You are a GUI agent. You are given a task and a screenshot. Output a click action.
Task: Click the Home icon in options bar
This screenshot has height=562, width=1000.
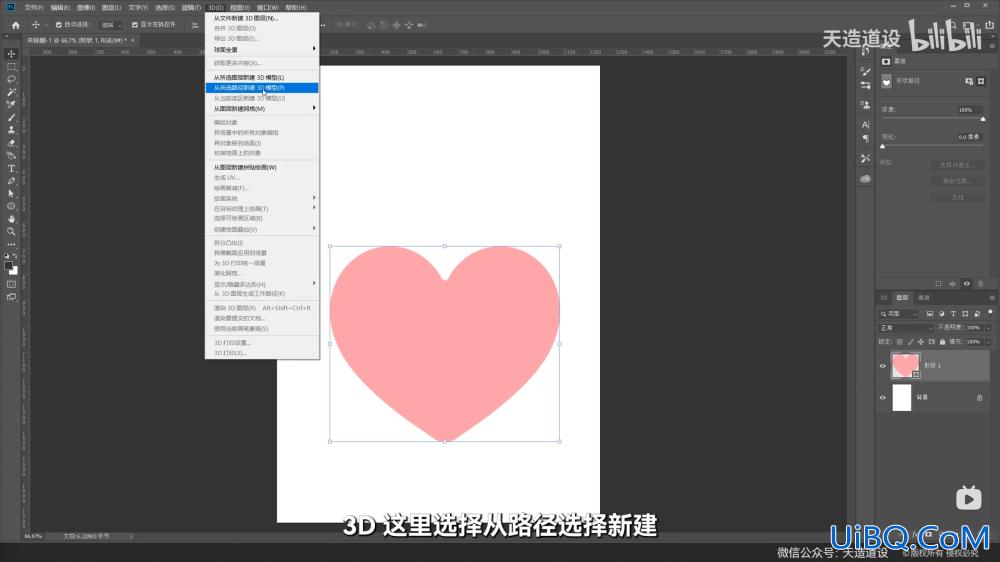16,25
